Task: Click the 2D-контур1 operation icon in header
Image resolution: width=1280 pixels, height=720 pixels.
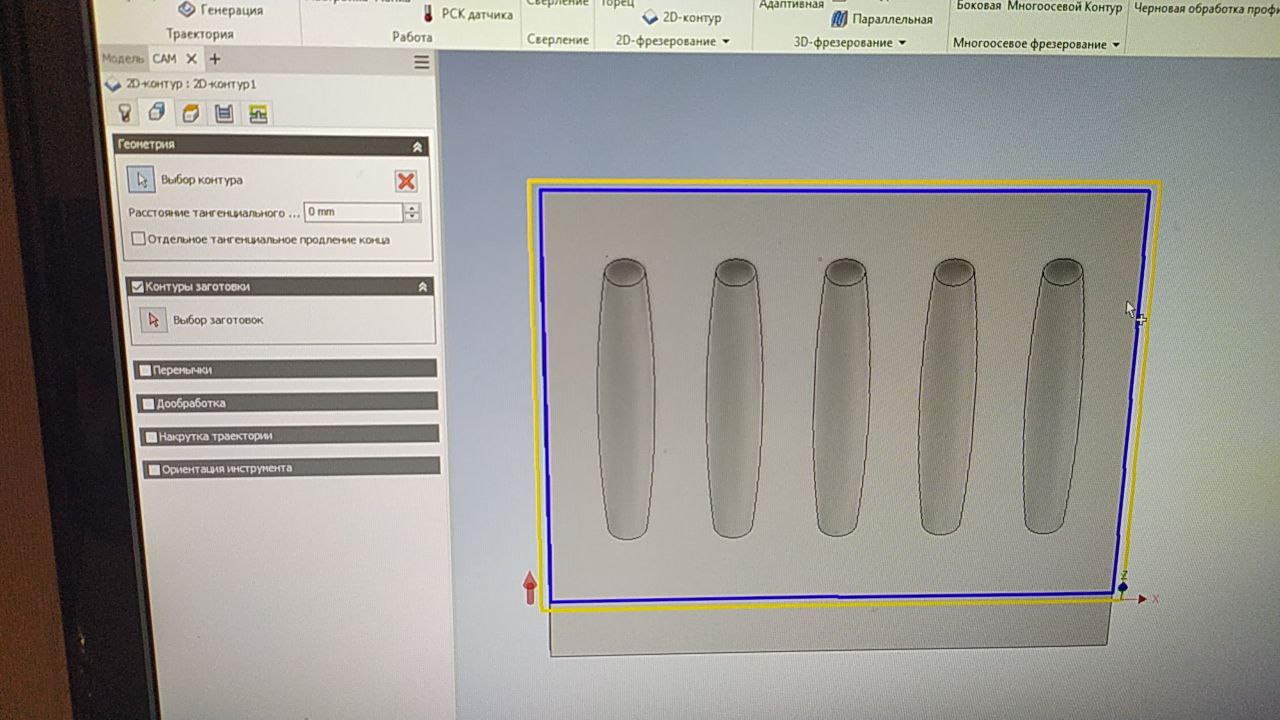Action: [113, 85]
